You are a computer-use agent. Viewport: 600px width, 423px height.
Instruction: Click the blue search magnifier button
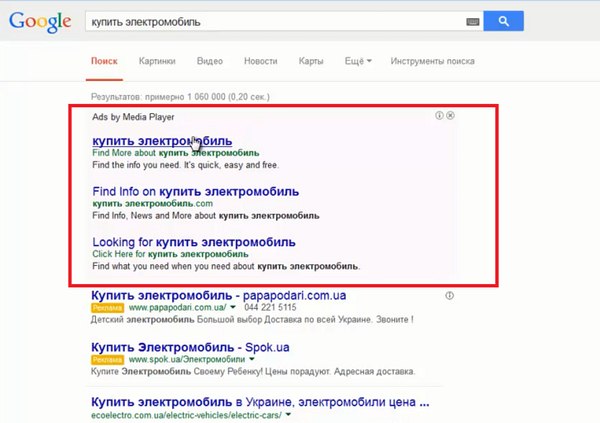(503, 21)
